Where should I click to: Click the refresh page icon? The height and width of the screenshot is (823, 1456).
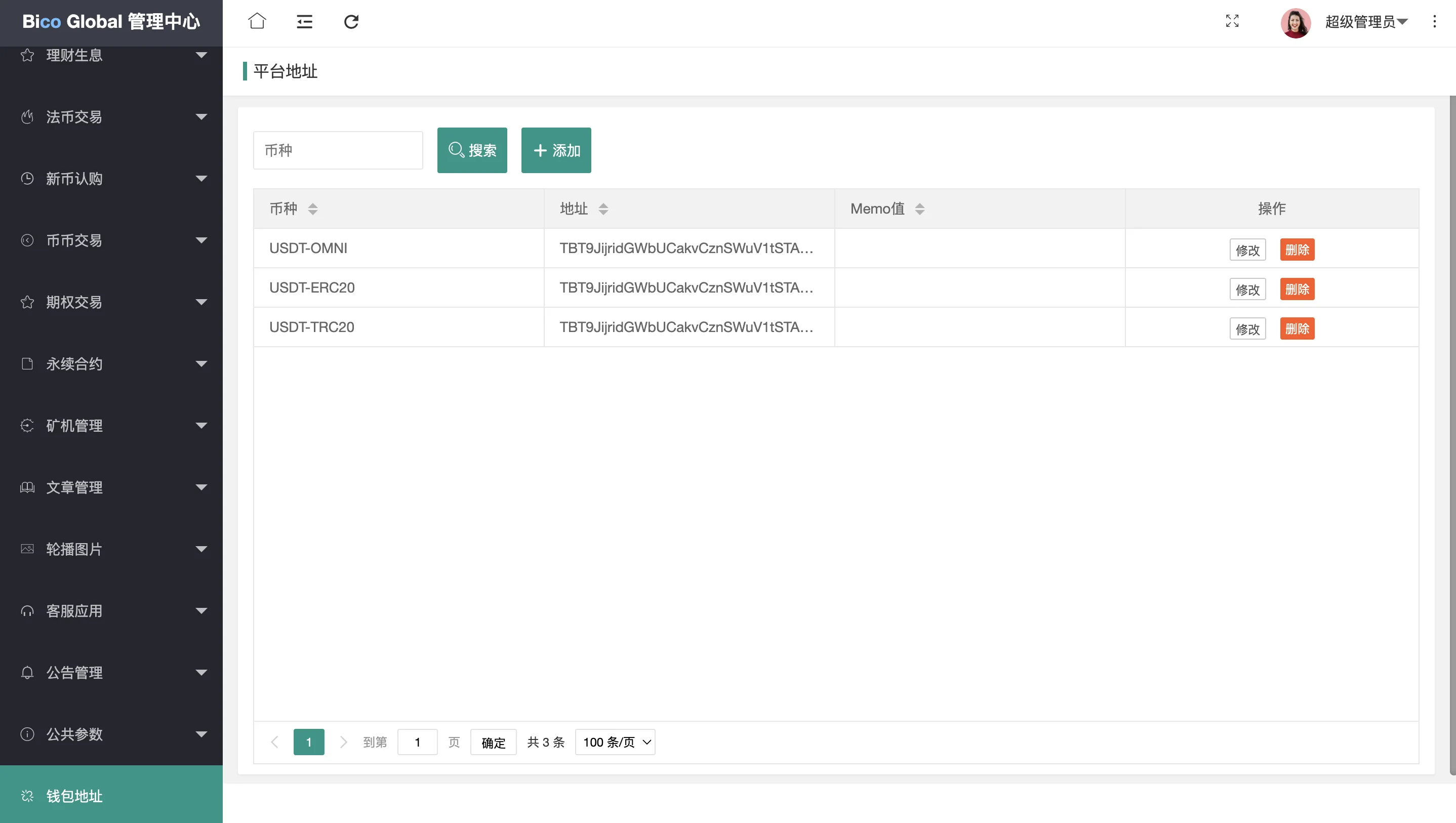pos(351,21)
